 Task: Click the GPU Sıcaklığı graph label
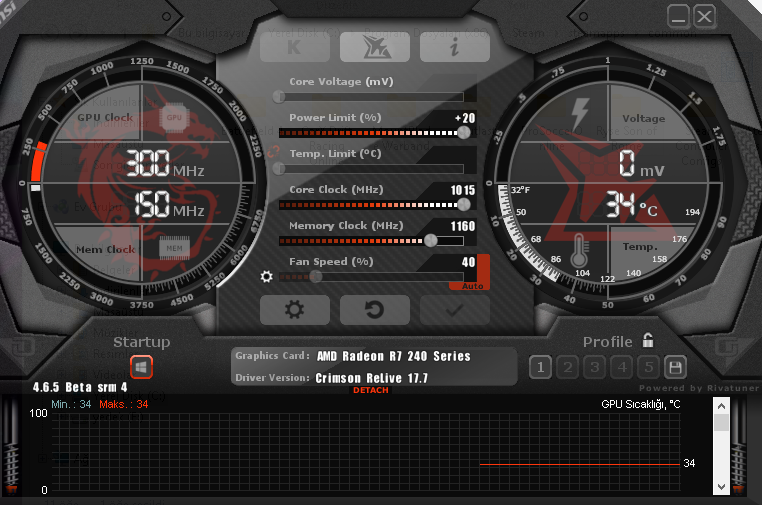pyautogui.click(x=641, y=404)
